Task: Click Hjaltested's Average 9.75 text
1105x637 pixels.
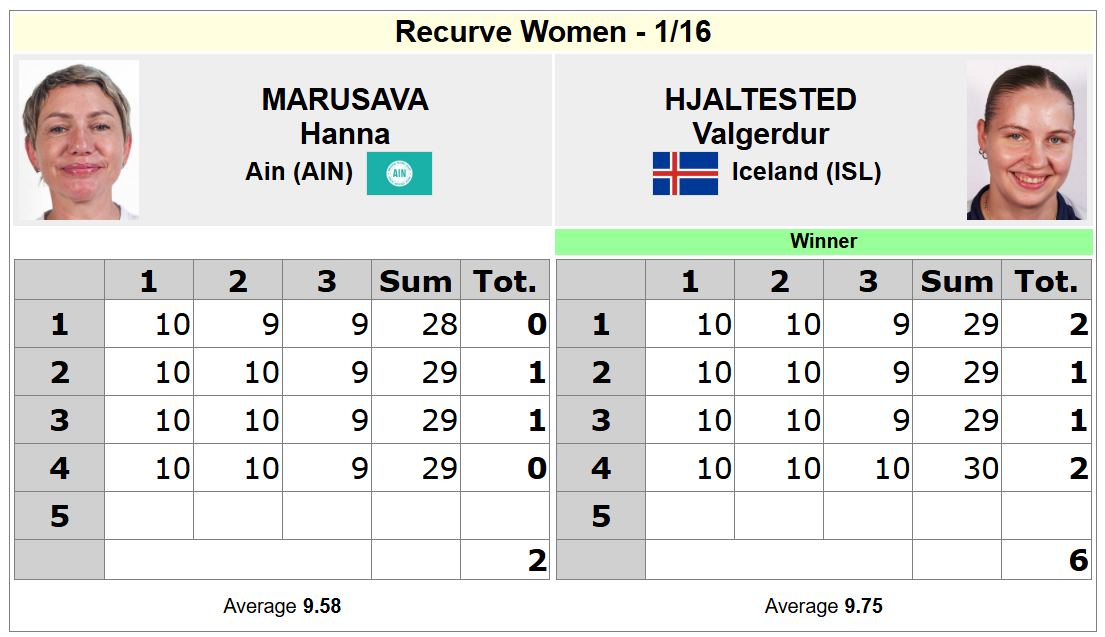Action: [x=823, y=606]
